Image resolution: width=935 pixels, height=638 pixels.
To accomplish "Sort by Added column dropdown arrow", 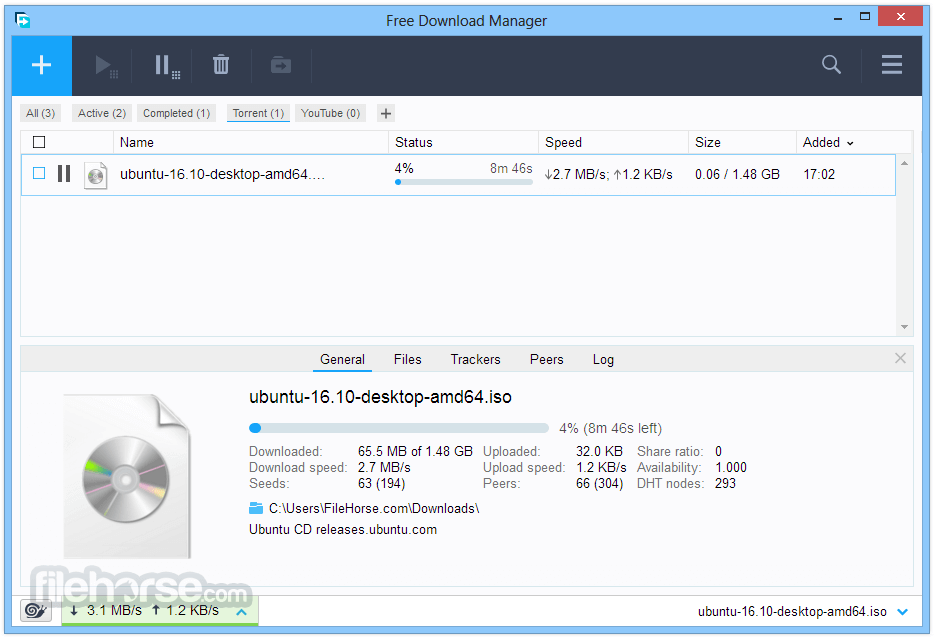I will [x=850, y=143].
